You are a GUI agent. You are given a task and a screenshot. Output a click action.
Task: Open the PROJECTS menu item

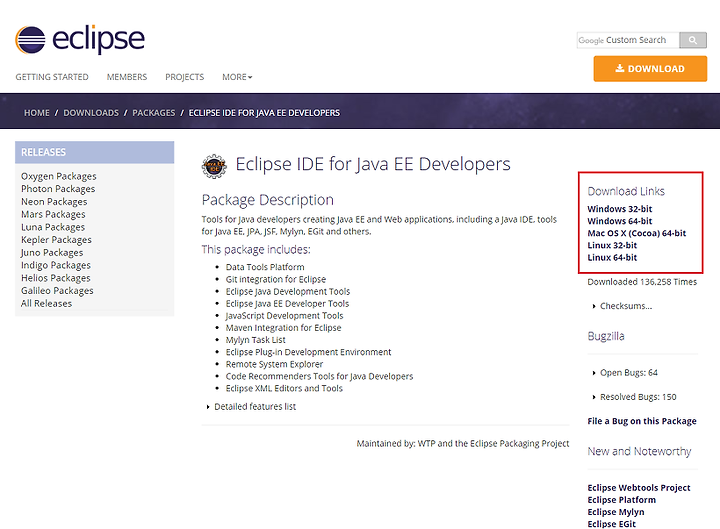(x=185, y=77)
